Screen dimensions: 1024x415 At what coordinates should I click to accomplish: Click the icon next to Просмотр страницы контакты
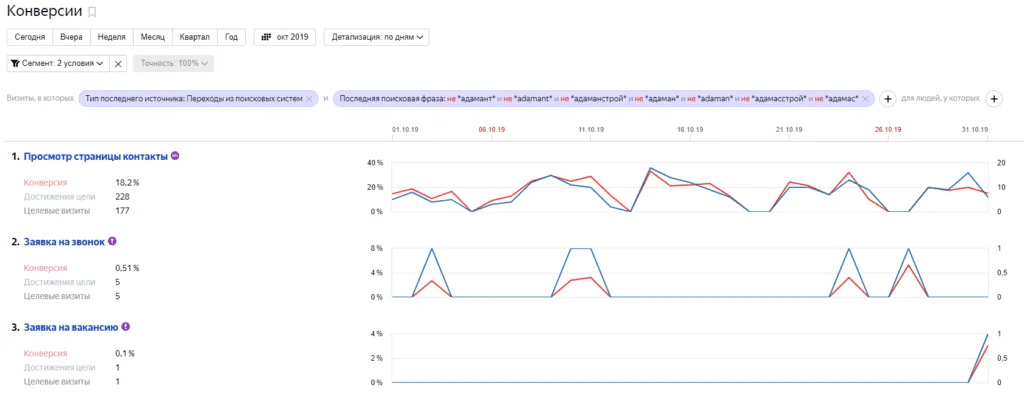tap(175, 156)
